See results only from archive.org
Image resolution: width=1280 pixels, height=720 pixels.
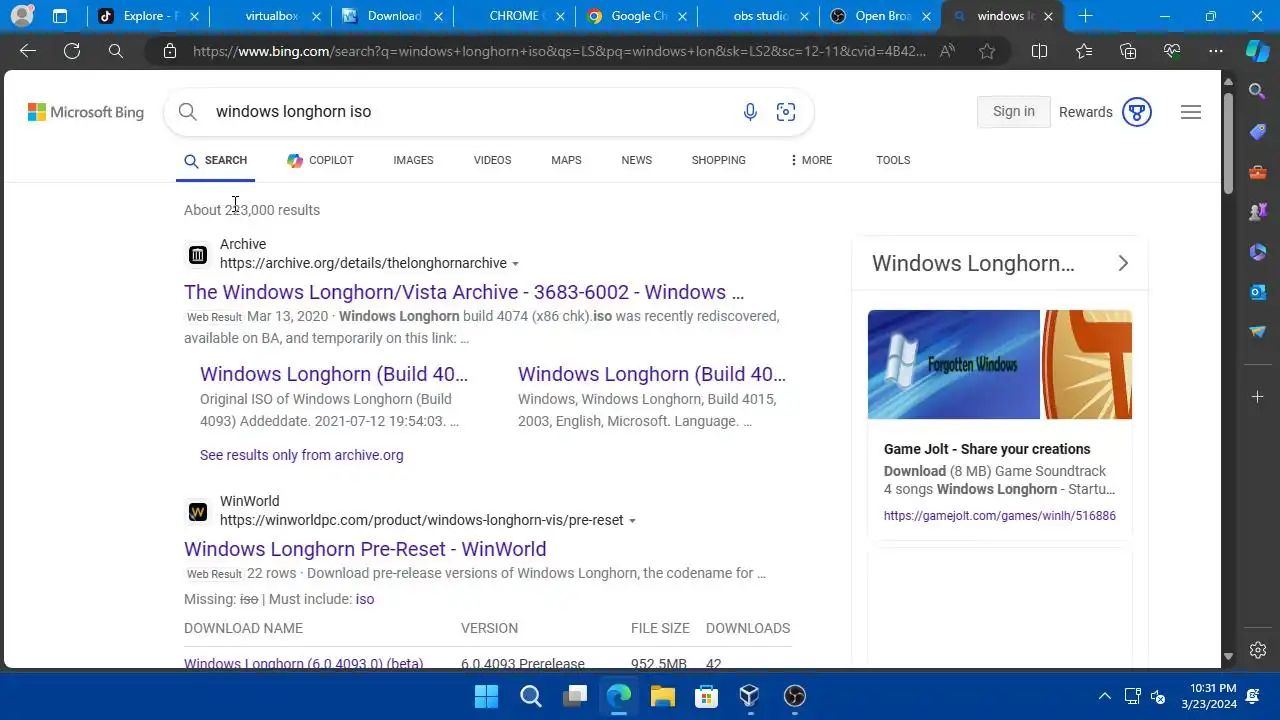[x=302, y=455]
